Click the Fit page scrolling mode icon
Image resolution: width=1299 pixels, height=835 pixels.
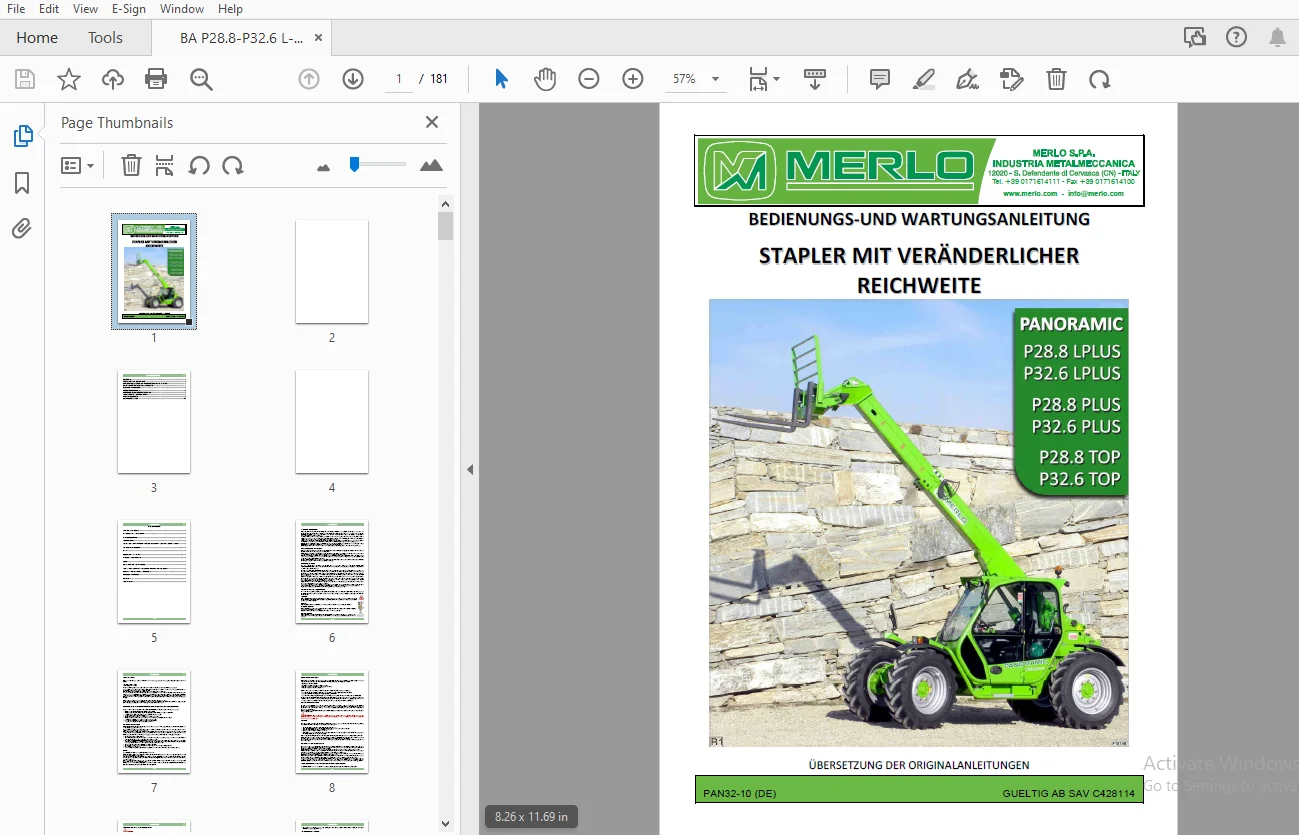click(758, 79)
